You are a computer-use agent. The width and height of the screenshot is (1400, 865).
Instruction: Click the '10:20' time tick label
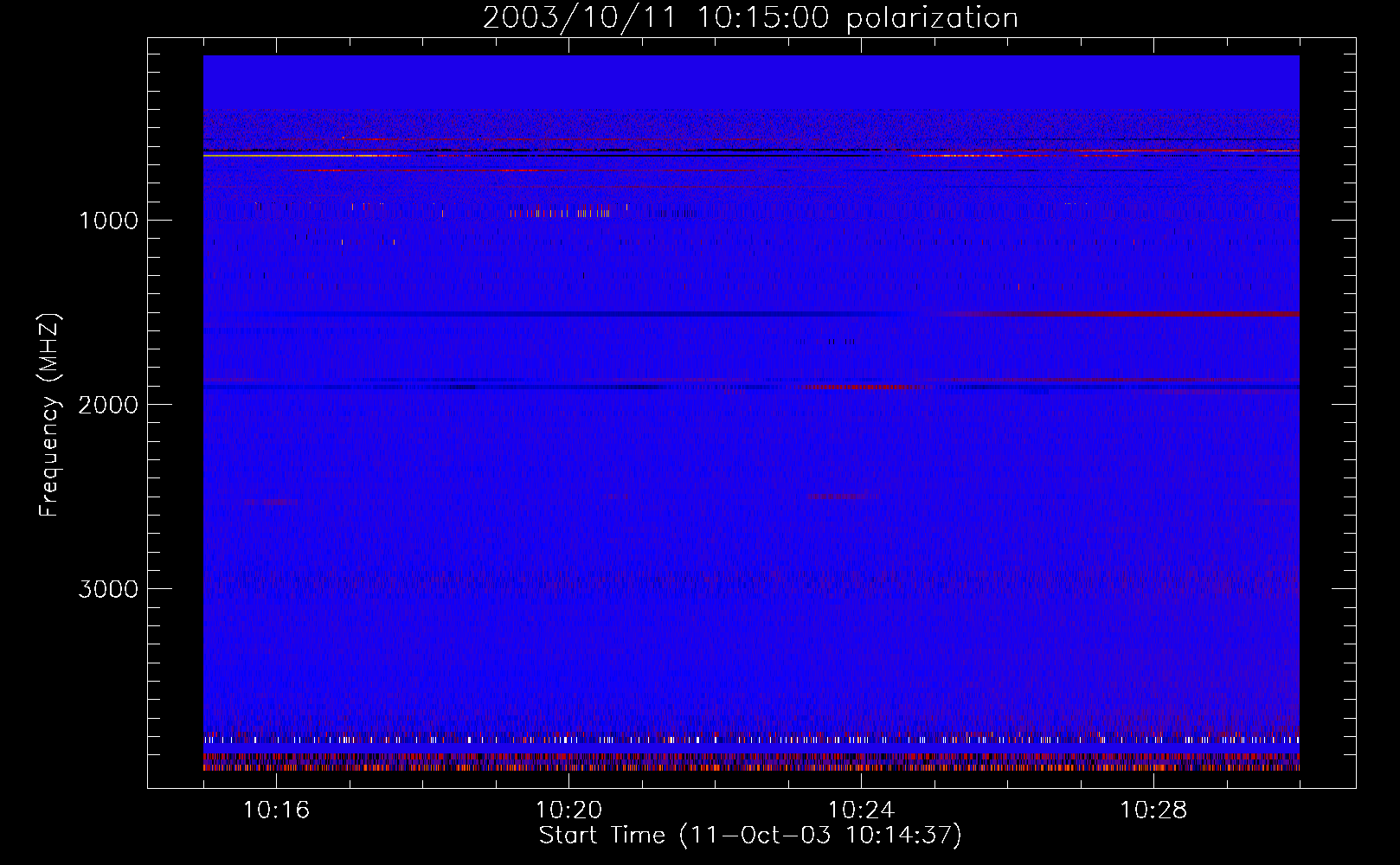568,810
